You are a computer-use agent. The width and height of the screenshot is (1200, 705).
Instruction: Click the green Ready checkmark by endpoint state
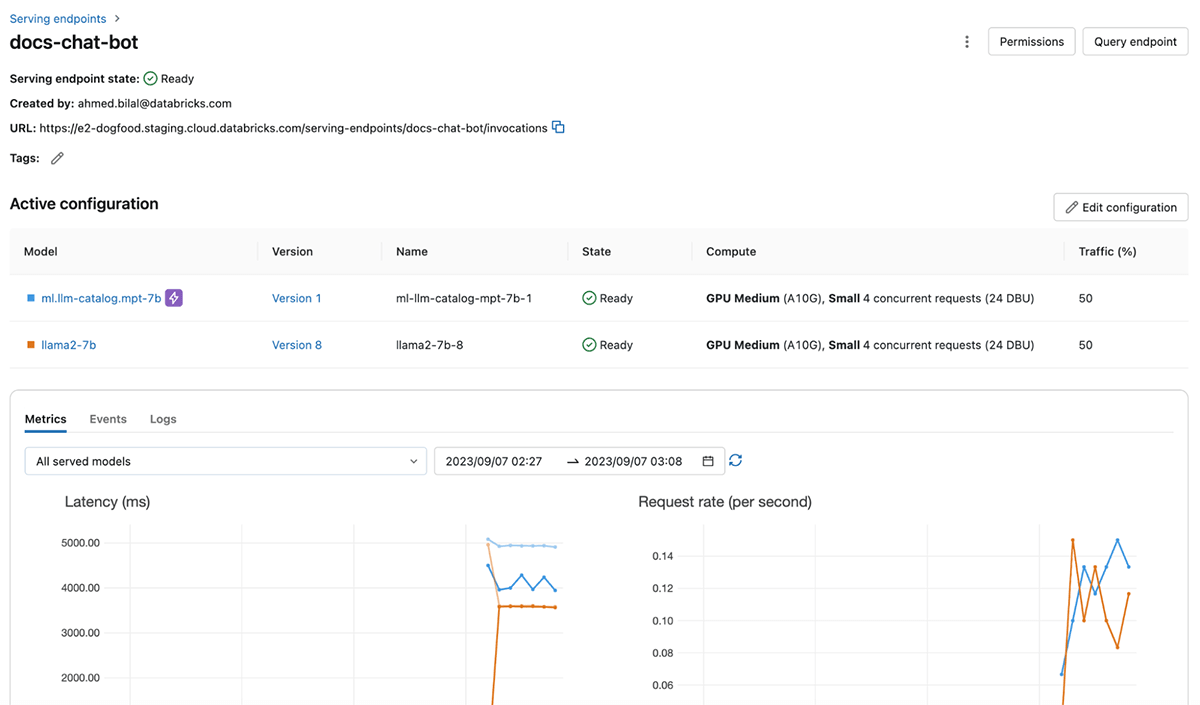[150, 78]
